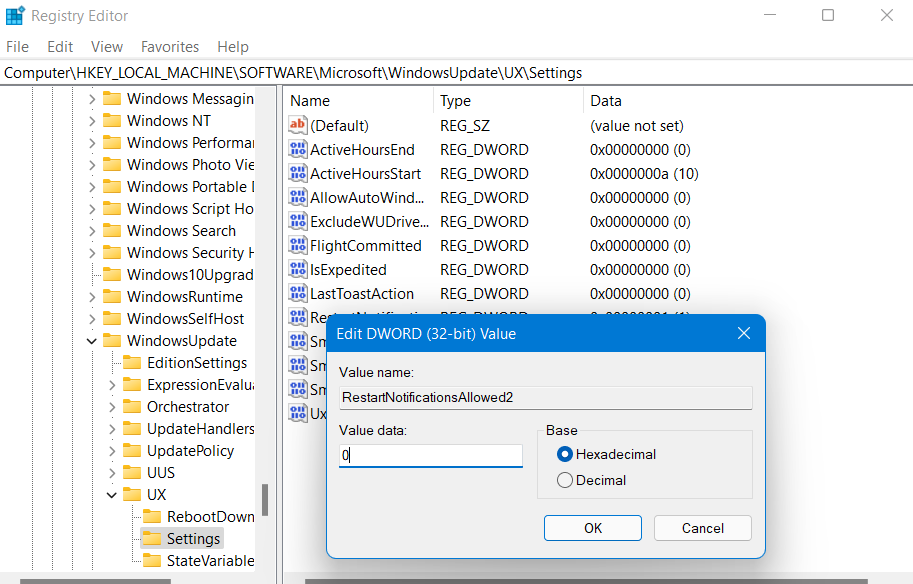Click the Value data input field
Viewport: 913px width, 584px height.
click(x=430, y=456)
